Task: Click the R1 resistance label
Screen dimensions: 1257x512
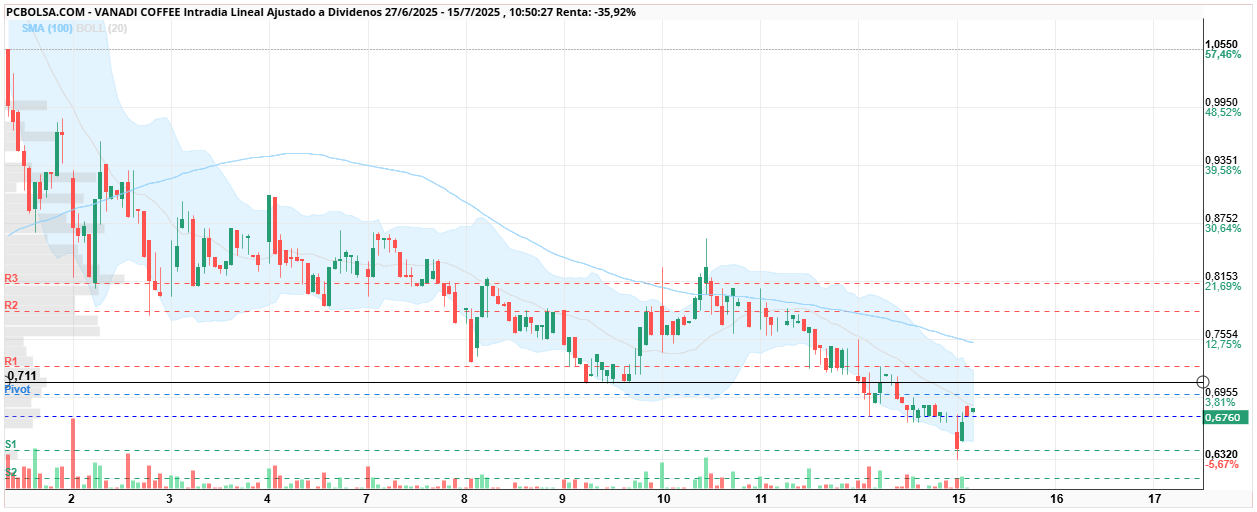Action: pyautogui.click(x=12, y=361)
